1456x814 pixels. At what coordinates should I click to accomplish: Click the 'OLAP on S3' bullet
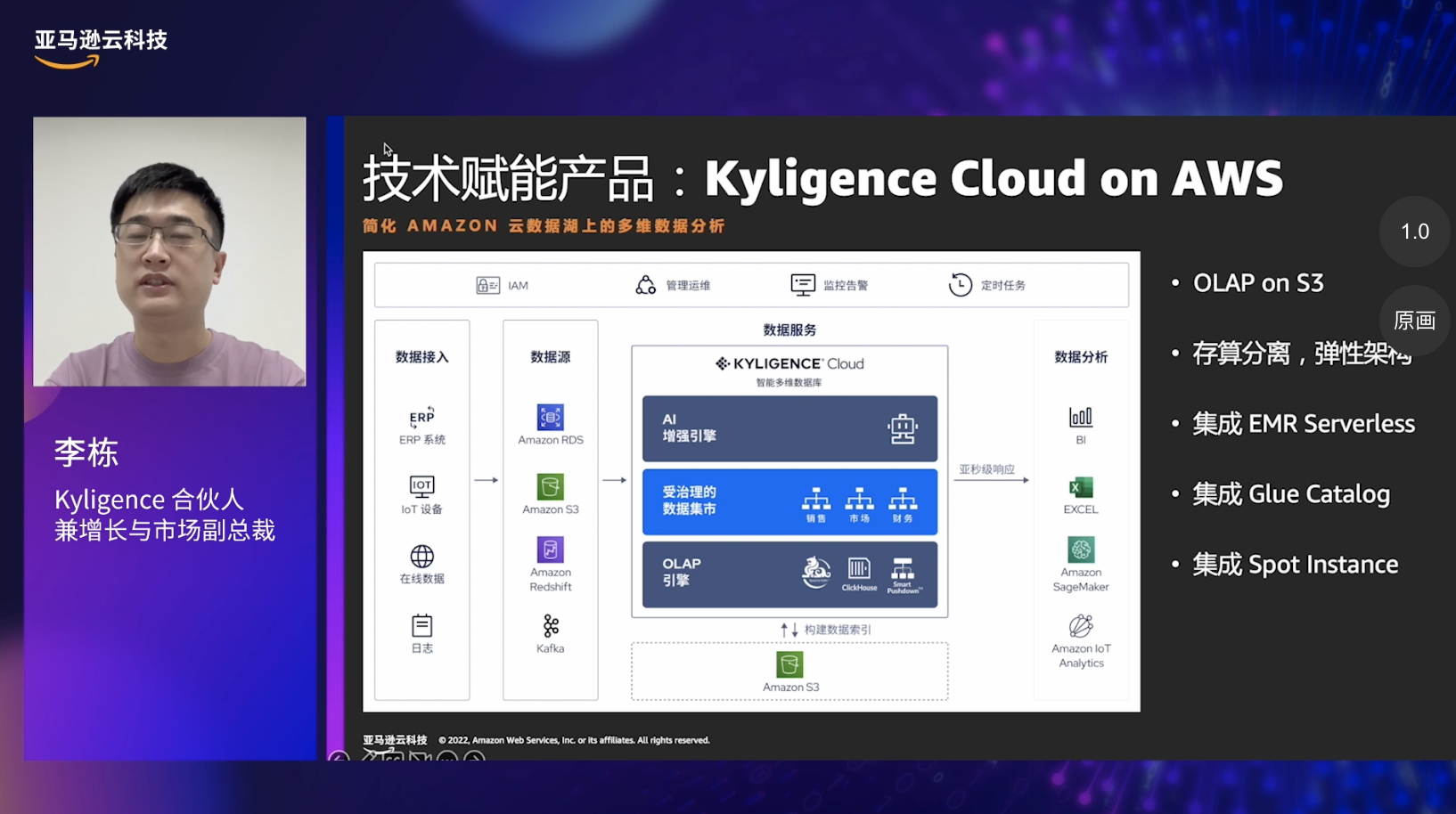point(1258,283)
